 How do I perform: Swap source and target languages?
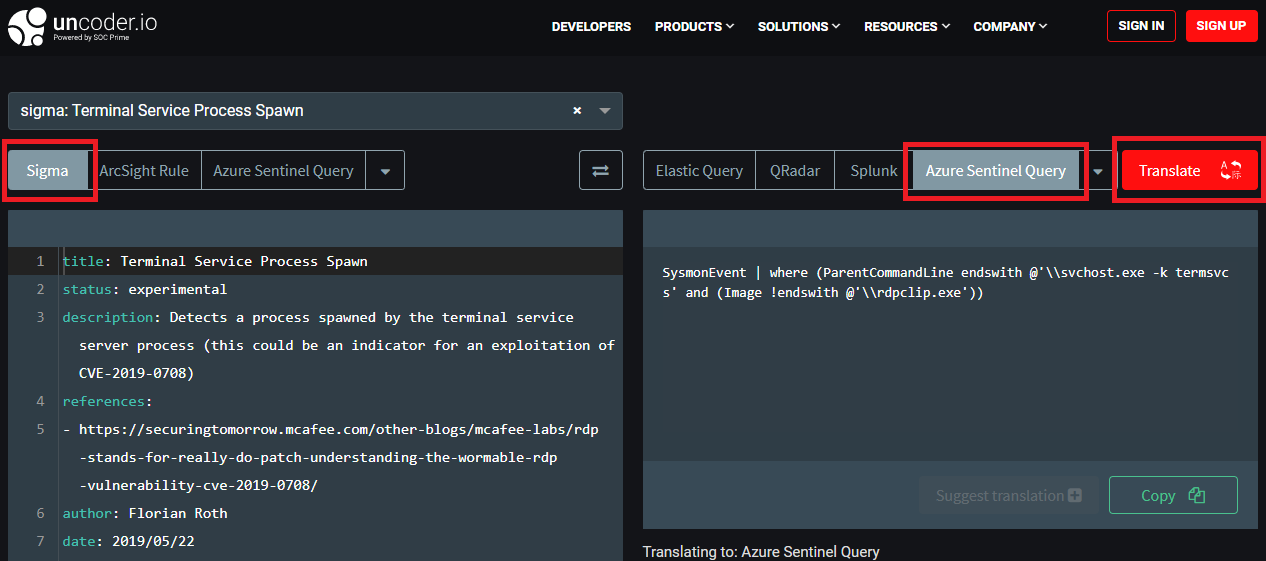click(601, 170)
